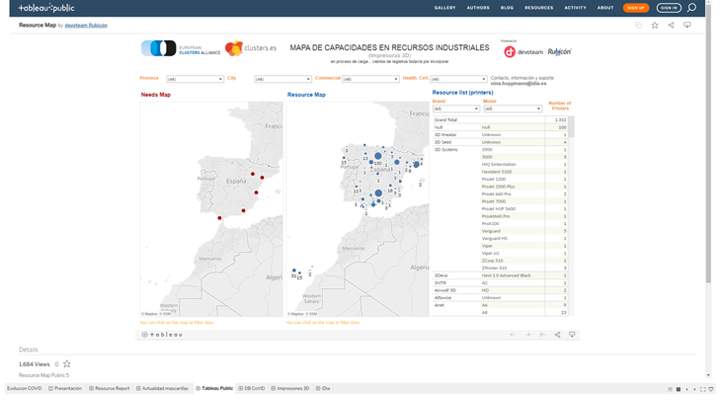This screenshot has width=720, height=400.
Task: Go to the Authors menu item
Action: [x=478, y=8]
